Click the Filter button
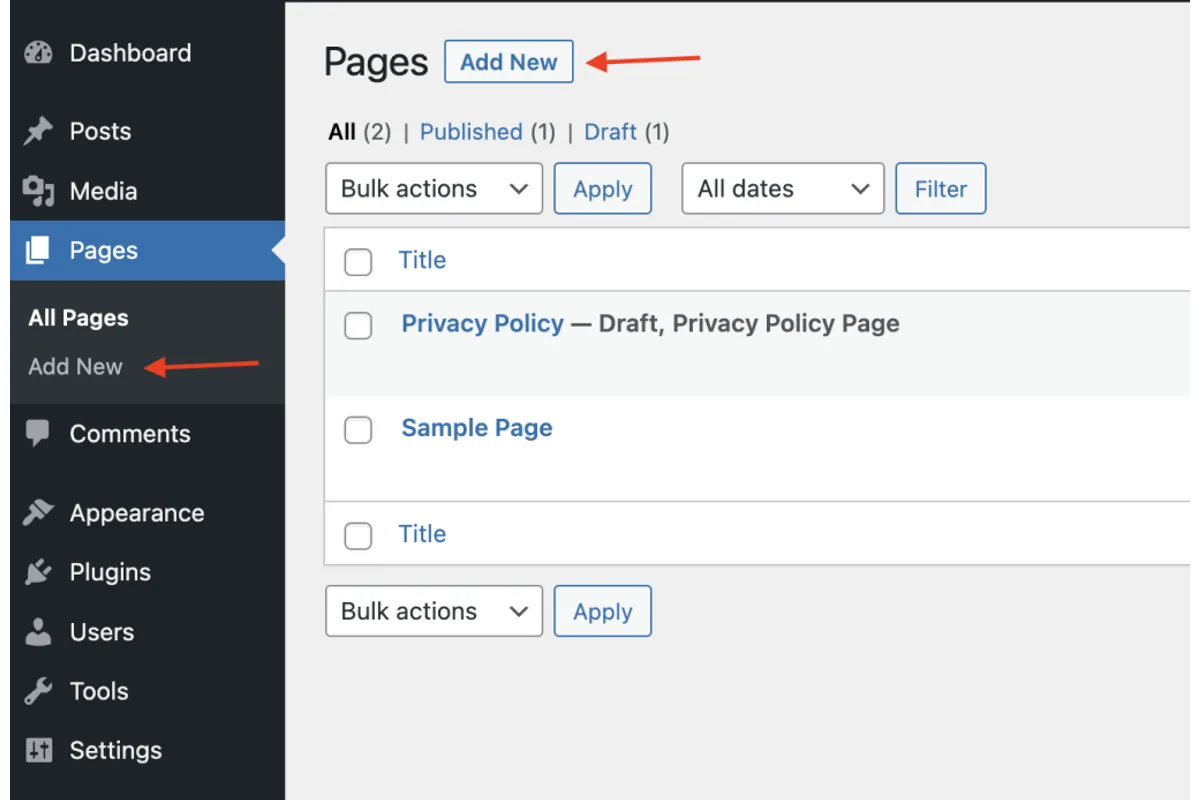 941,189
